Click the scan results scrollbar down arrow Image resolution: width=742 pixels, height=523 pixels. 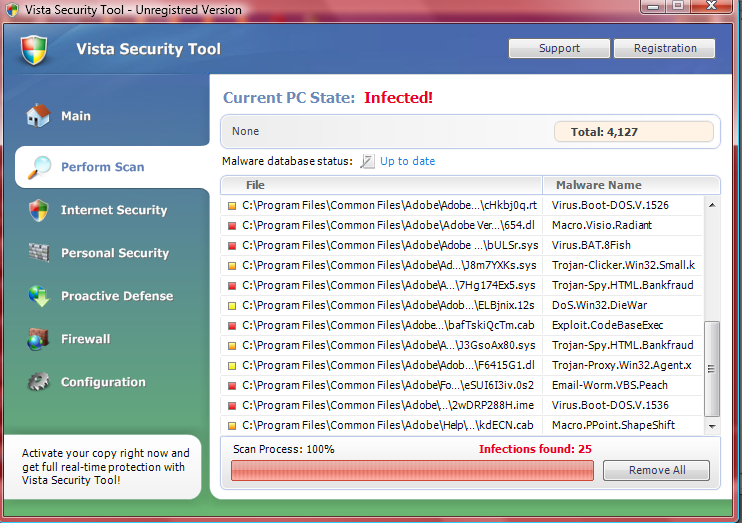(x=712, y=426)
